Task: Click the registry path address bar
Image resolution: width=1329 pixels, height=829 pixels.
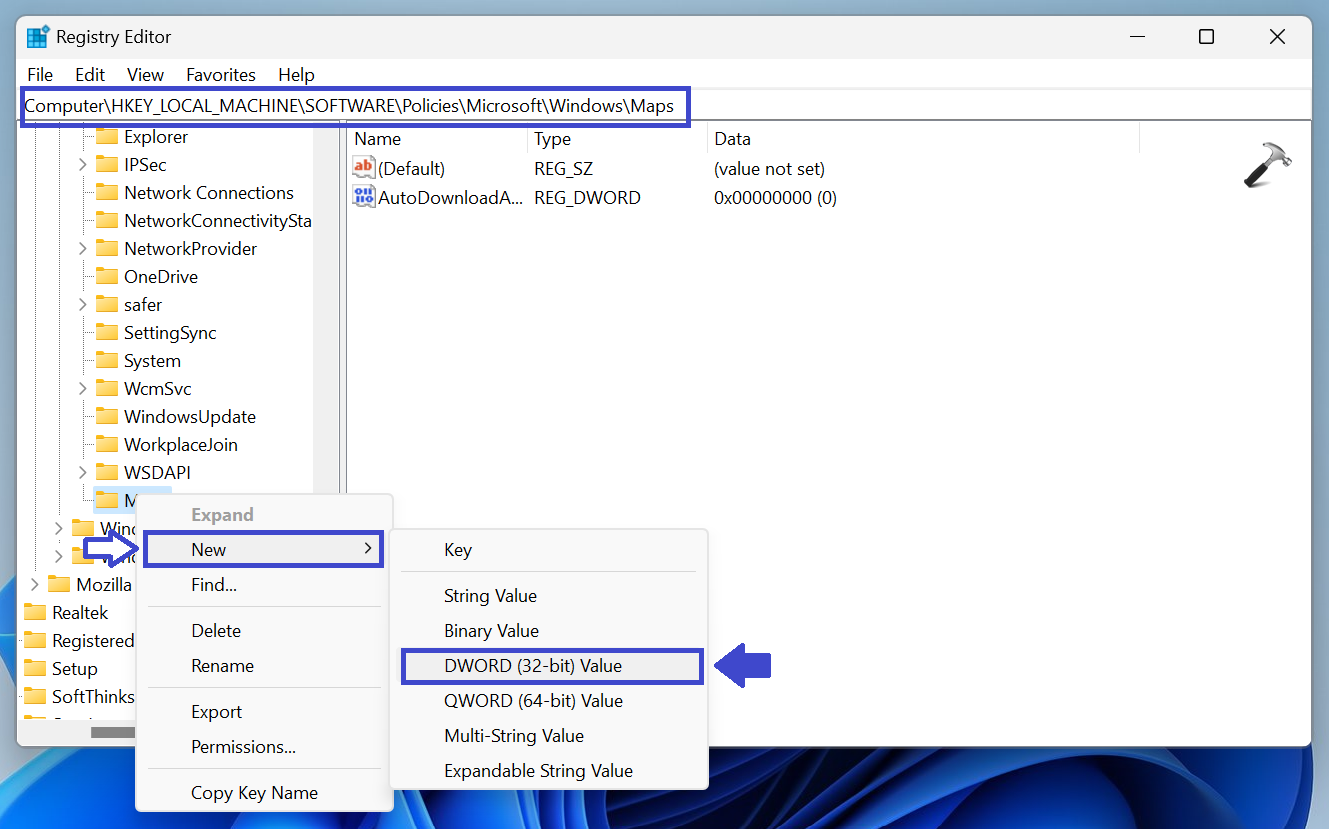Action: 350,105
